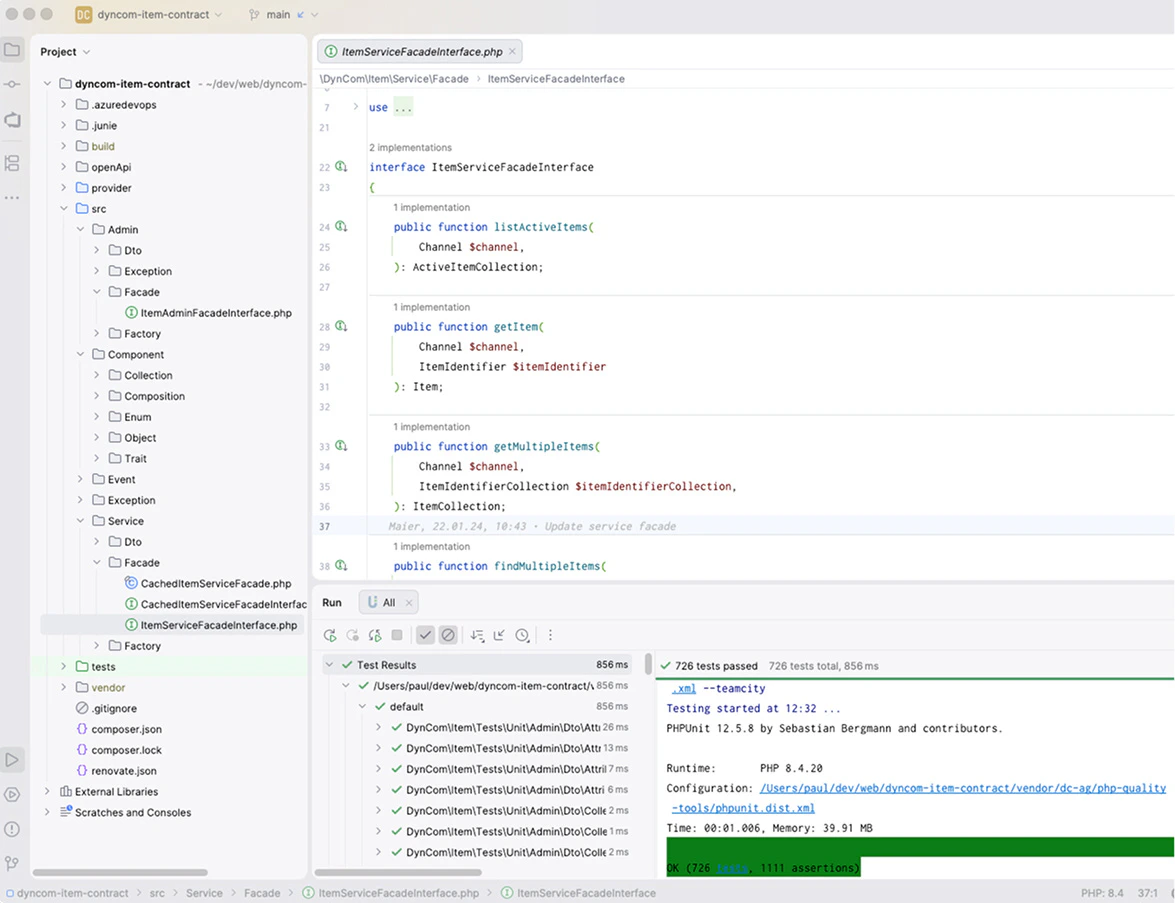Image resolution: width=1175 pixels, height=903 pixels.
Task: Click implementation gutter icon on line 38
Action: tap(342, 566)
